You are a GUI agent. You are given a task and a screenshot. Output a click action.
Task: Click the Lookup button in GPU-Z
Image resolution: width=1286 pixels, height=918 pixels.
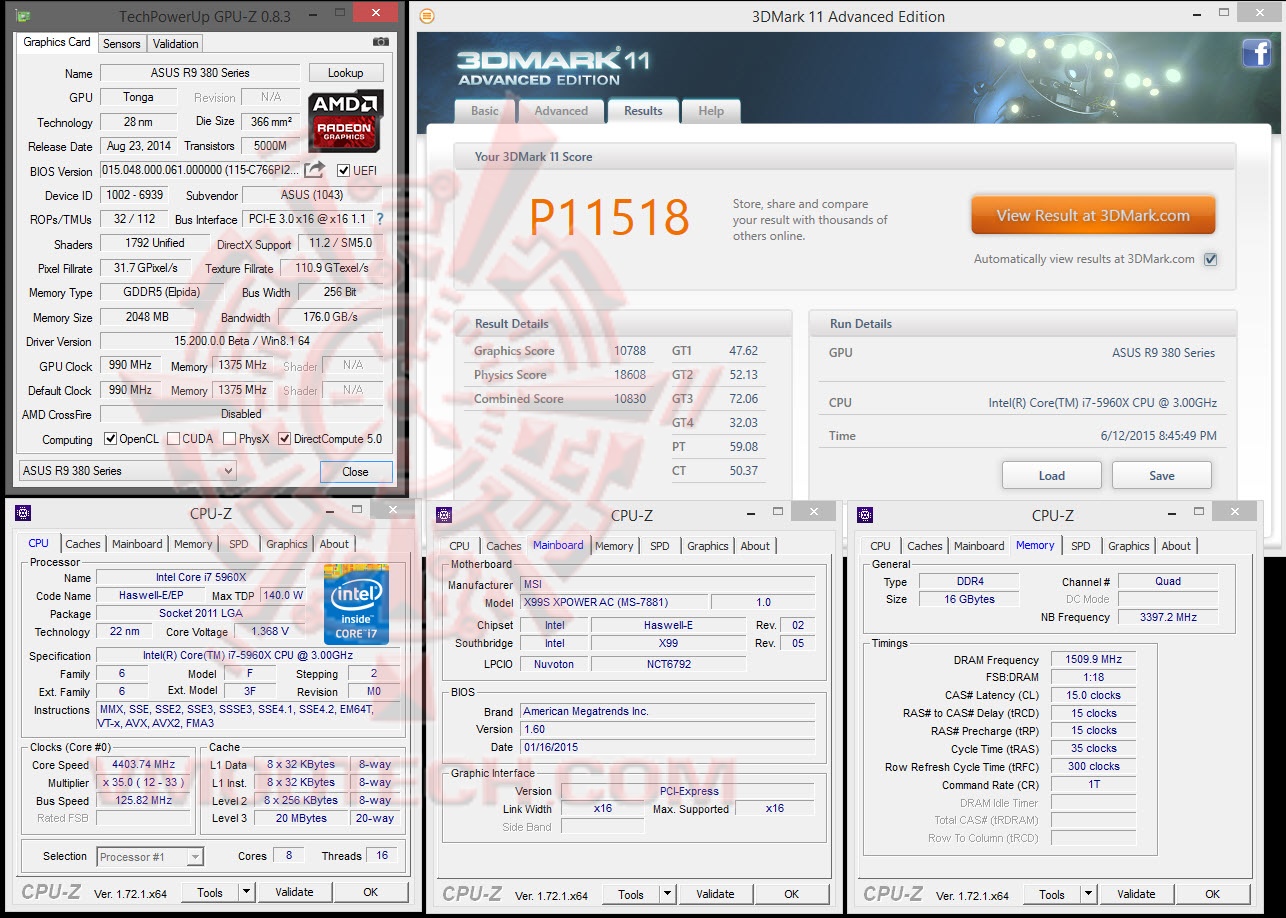tap(345, 73)
